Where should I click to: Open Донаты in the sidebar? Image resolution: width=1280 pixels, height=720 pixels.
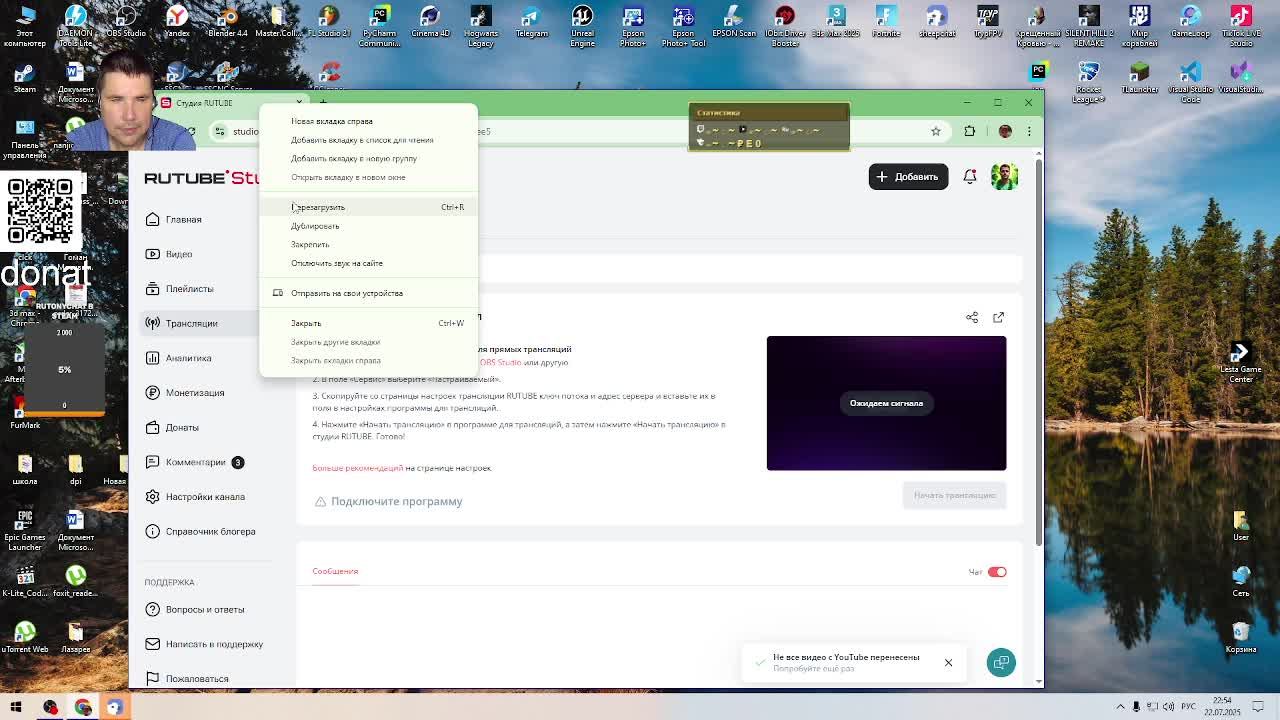point(182,427)
